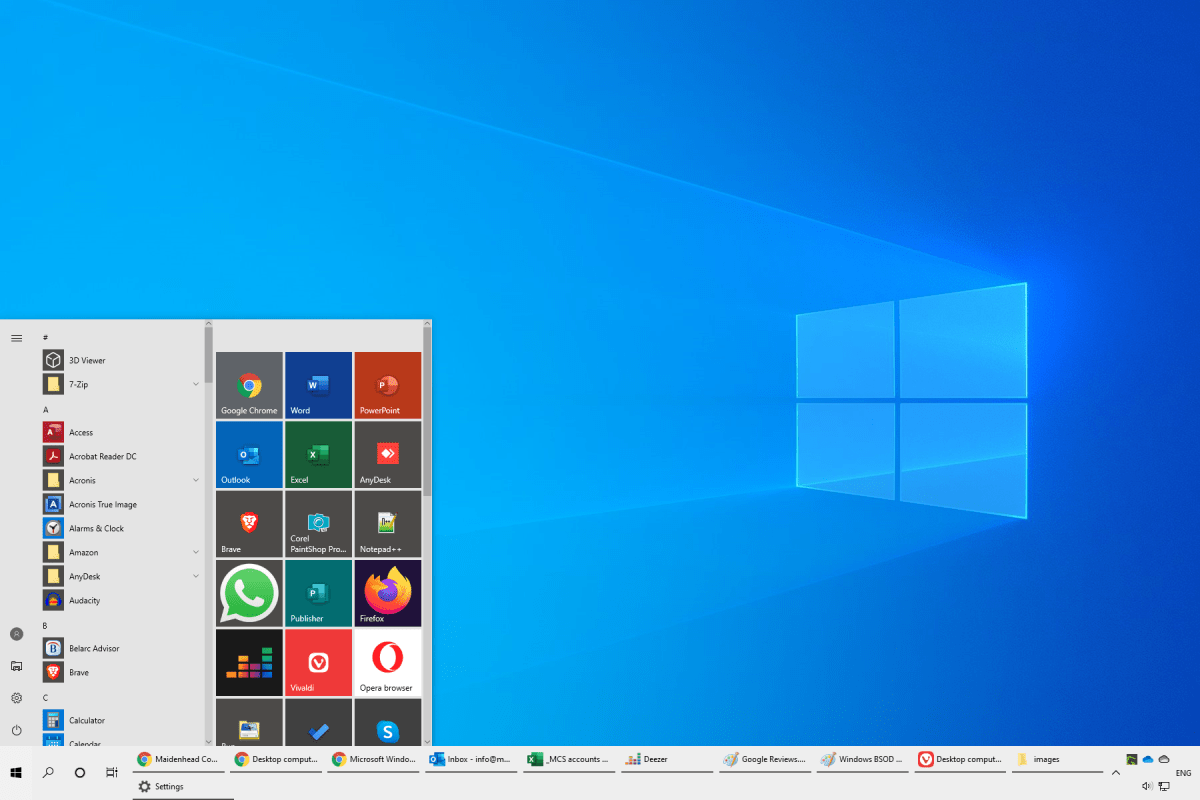Launch Acronis True Image from app list
The height and width of the screenshot is (800, 1200).
point(122,504)
